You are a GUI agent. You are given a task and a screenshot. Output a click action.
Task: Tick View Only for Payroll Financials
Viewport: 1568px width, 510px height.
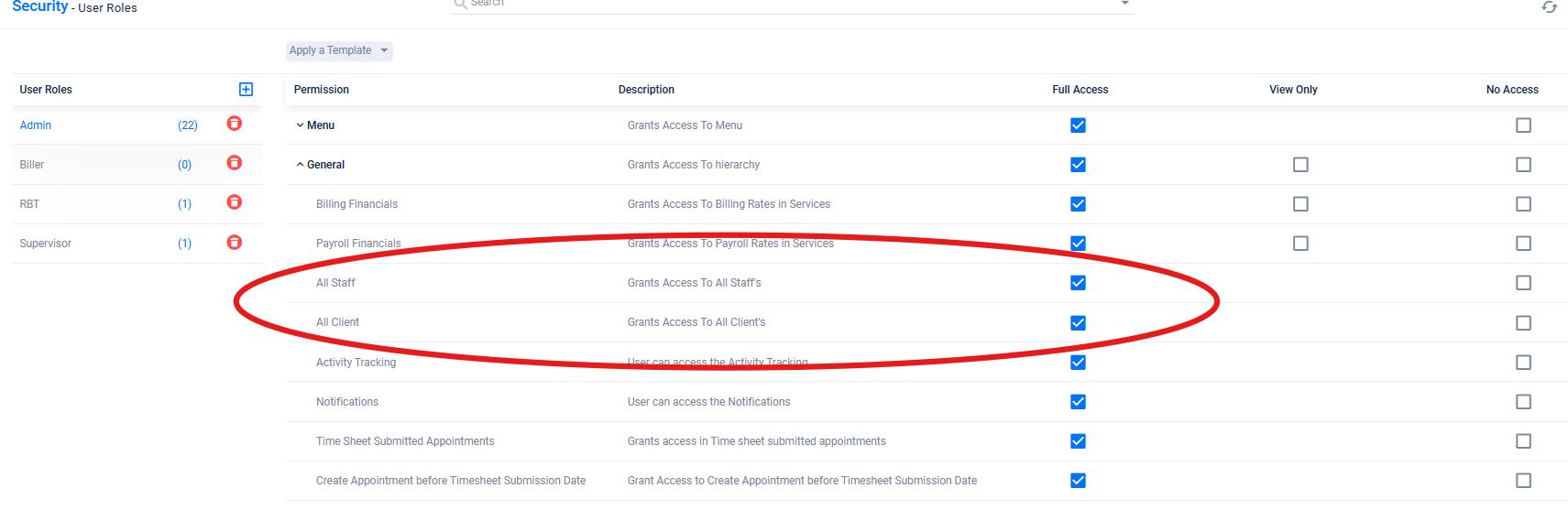[x=1300, y=244]
